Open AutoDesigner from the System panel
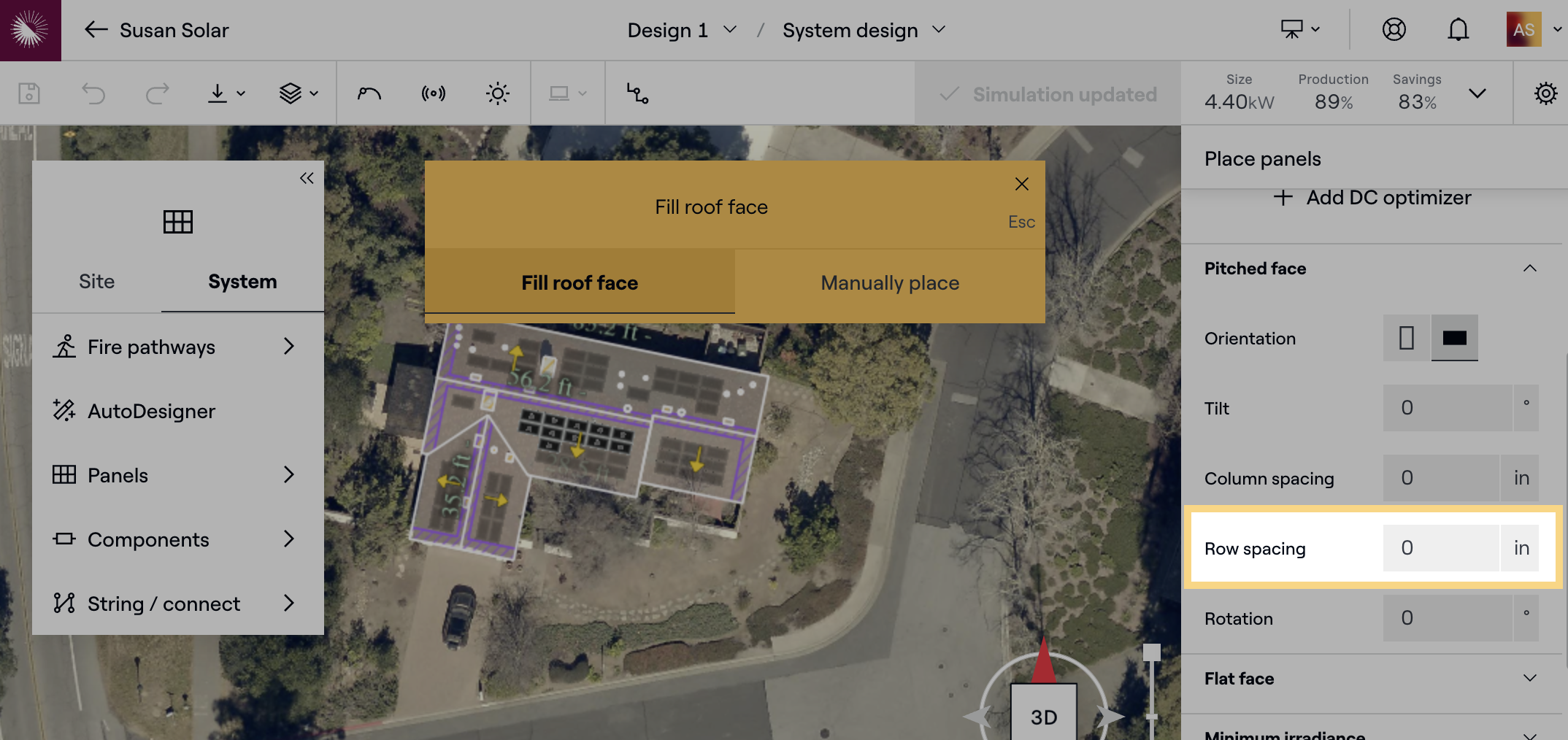Image resolution: width=1568 pixels, height=740 pixels. point(151,412)
